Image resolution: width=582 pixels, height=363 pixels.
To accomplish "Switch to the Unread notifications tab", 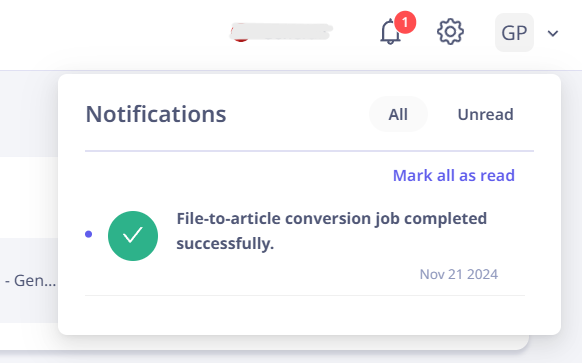I will click(x=485, y=114).
